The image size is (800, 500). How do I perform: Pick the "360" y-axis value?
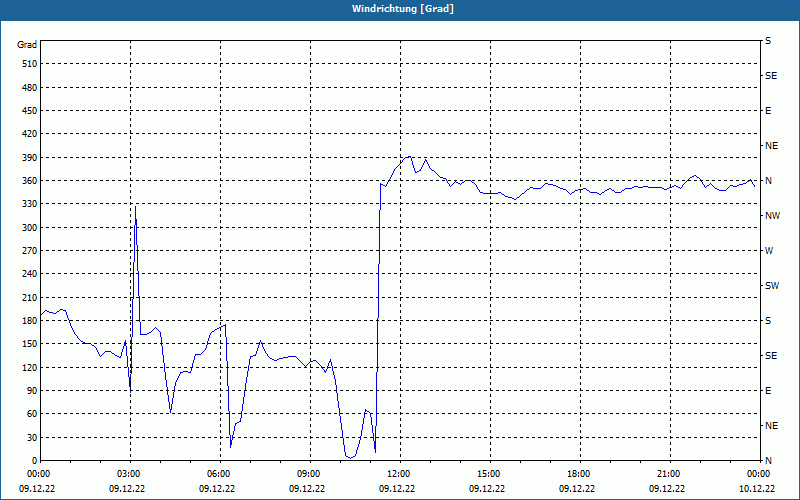(30, 181)
